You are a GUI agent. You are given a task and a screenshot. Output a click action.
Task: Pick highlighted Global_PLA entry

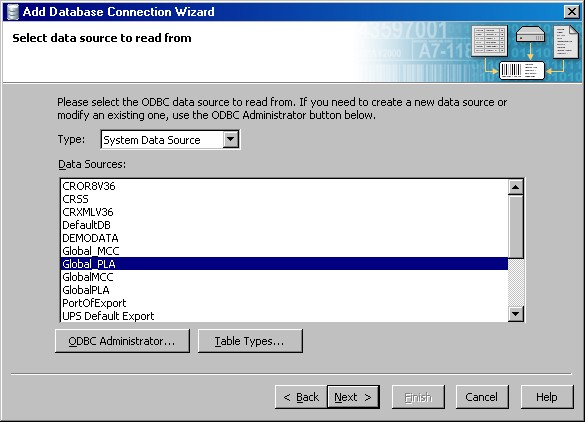coord(284,264)
